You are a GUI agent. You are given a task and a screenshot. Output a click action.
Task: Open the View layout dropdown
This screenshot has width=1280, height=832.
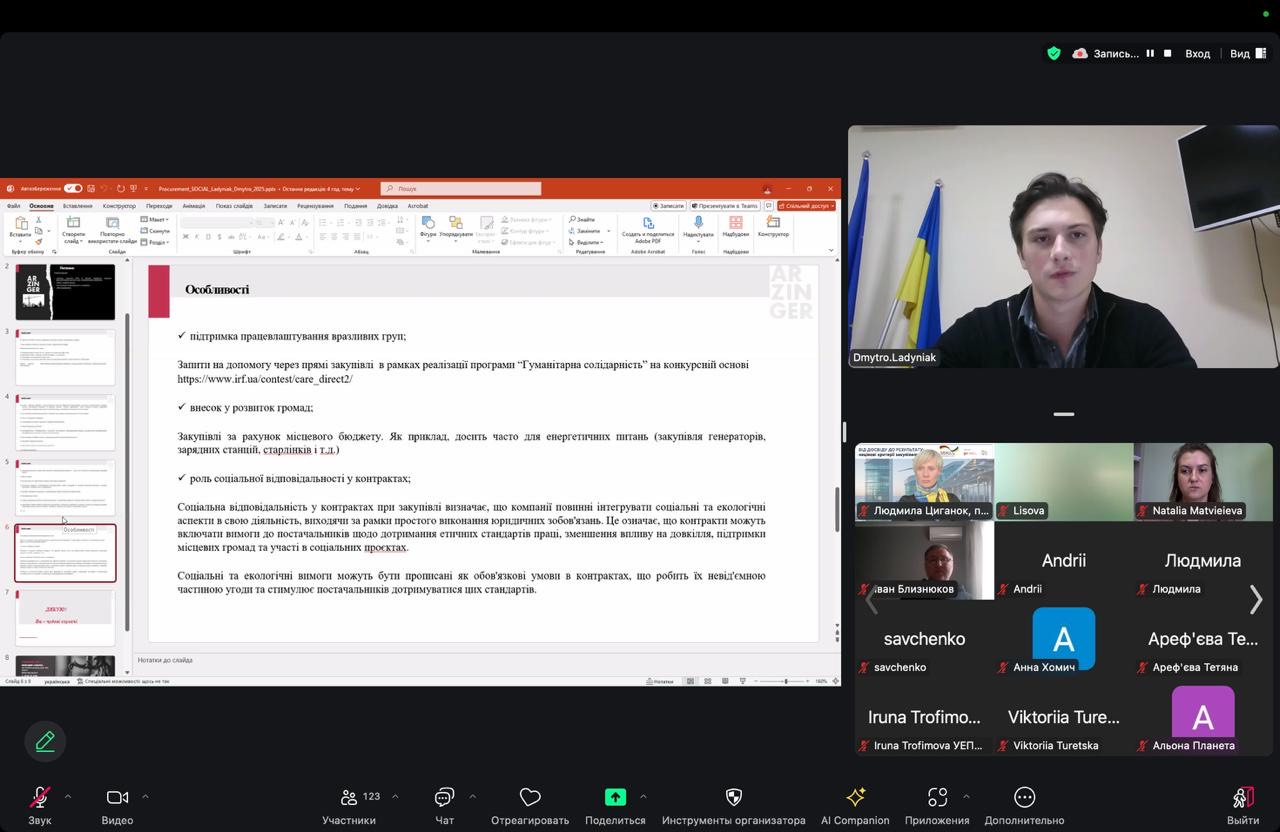click(1247, 53)
